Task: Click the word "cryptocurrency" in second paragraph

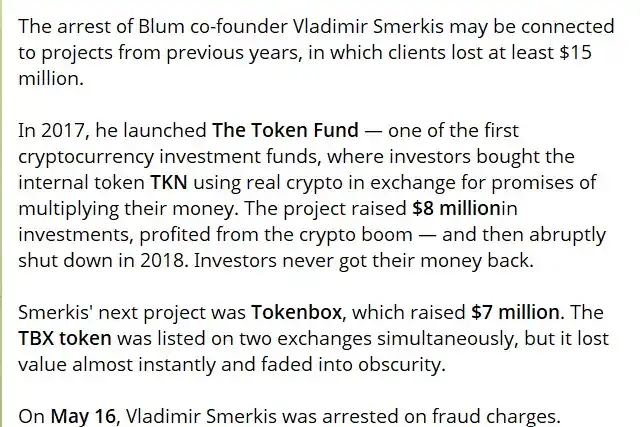Action: 86,158
